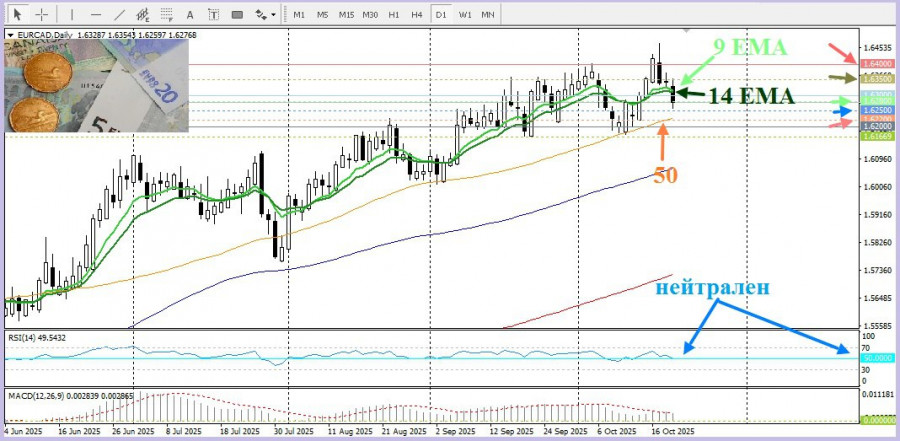The image size is (900, 441).
Task: Select the horizontal line tool
Action: (x=96, y=15)
